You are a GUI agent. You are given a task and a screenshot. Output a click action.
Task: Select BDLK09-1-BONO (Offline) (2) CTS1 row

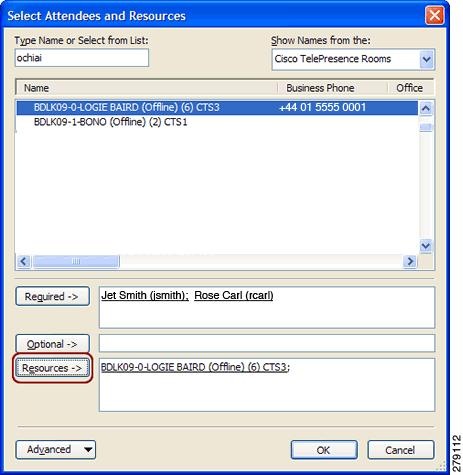coord(217,122)
